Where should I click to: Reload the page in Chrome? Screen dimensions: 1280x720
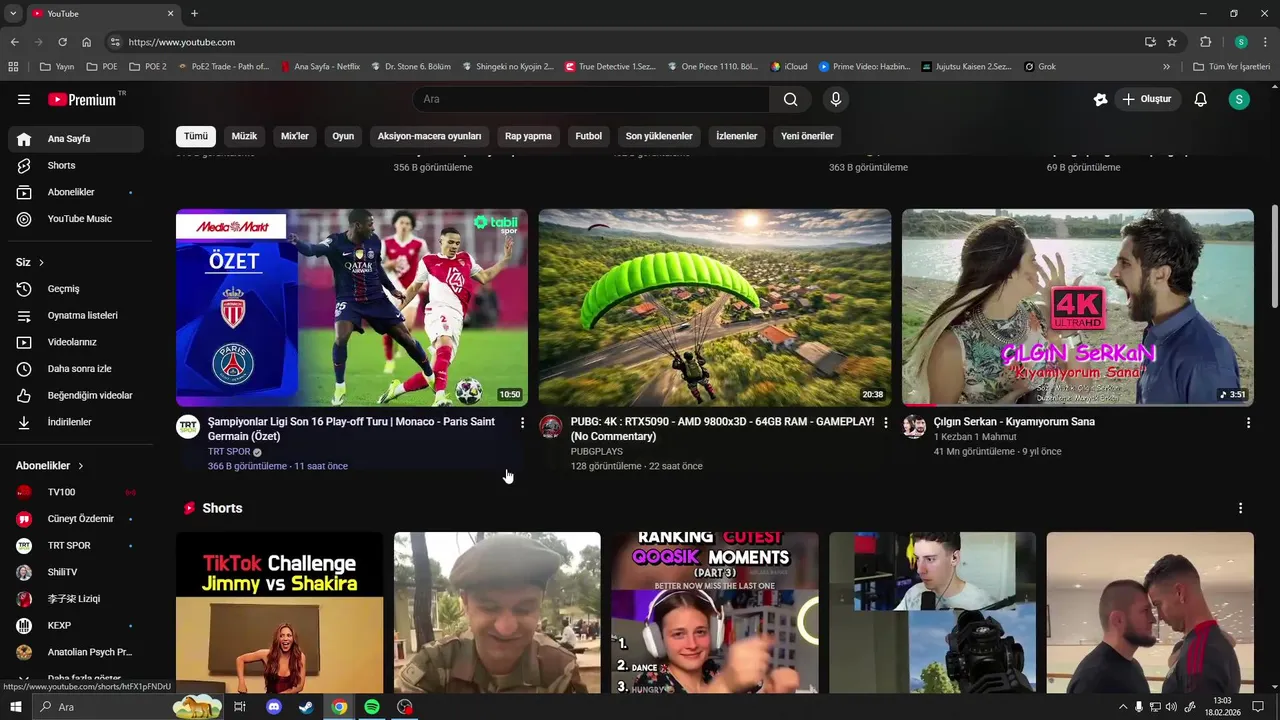[x=62, y=42]
